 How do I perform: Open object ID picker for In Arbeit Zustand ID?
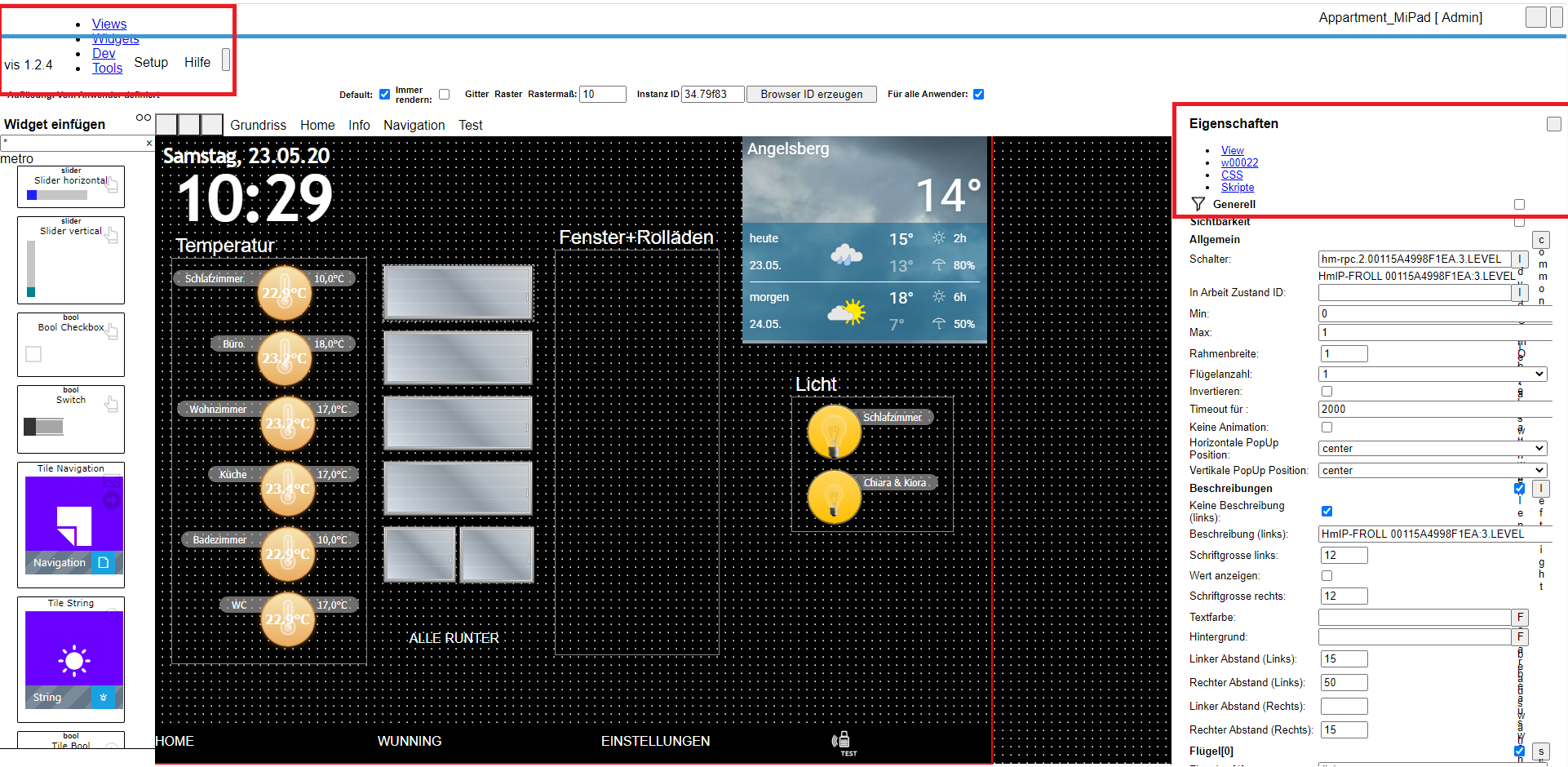(x=1519, y=292)
